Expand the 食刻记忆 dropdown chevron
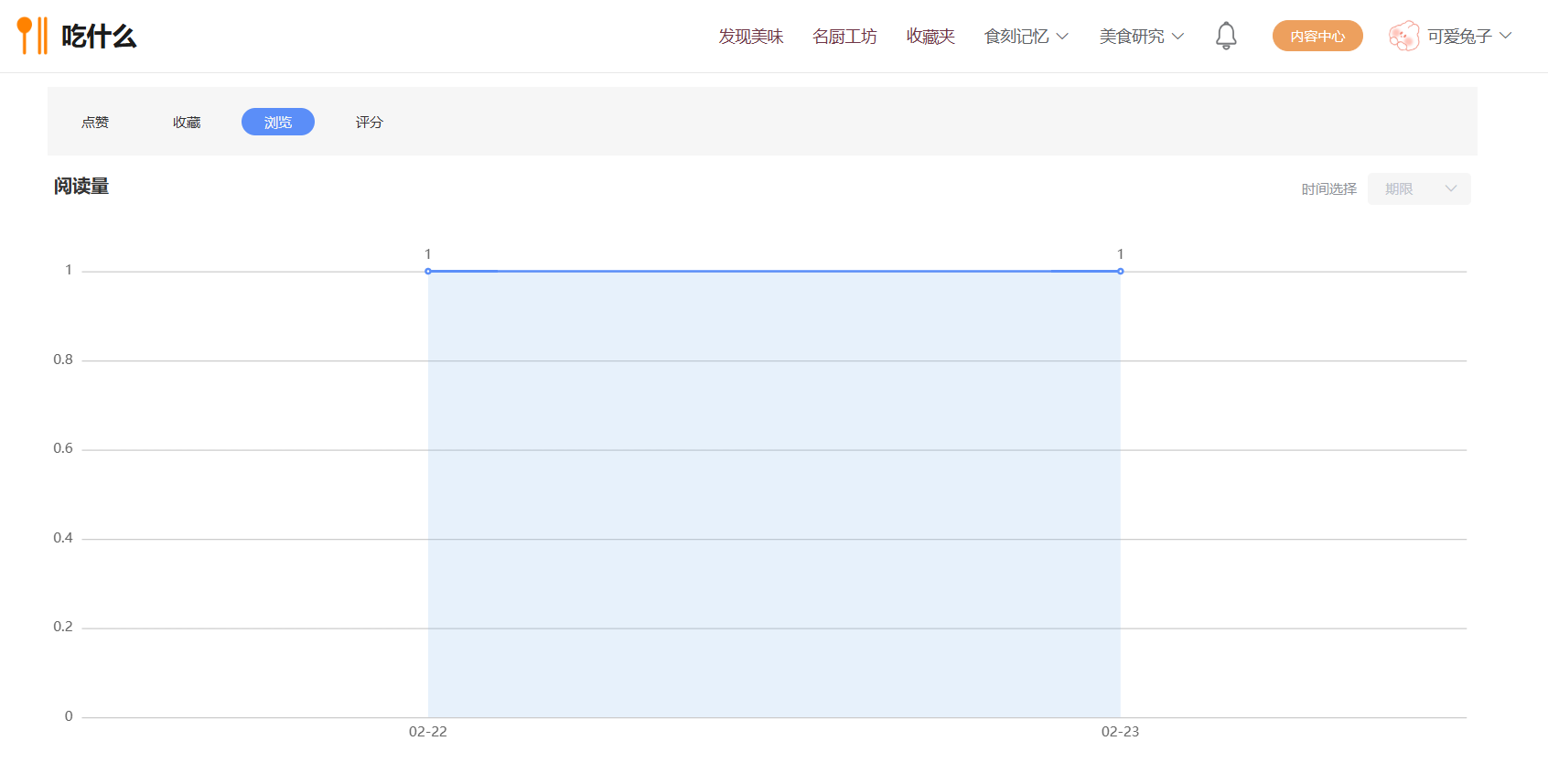 tap(1062, 37)
